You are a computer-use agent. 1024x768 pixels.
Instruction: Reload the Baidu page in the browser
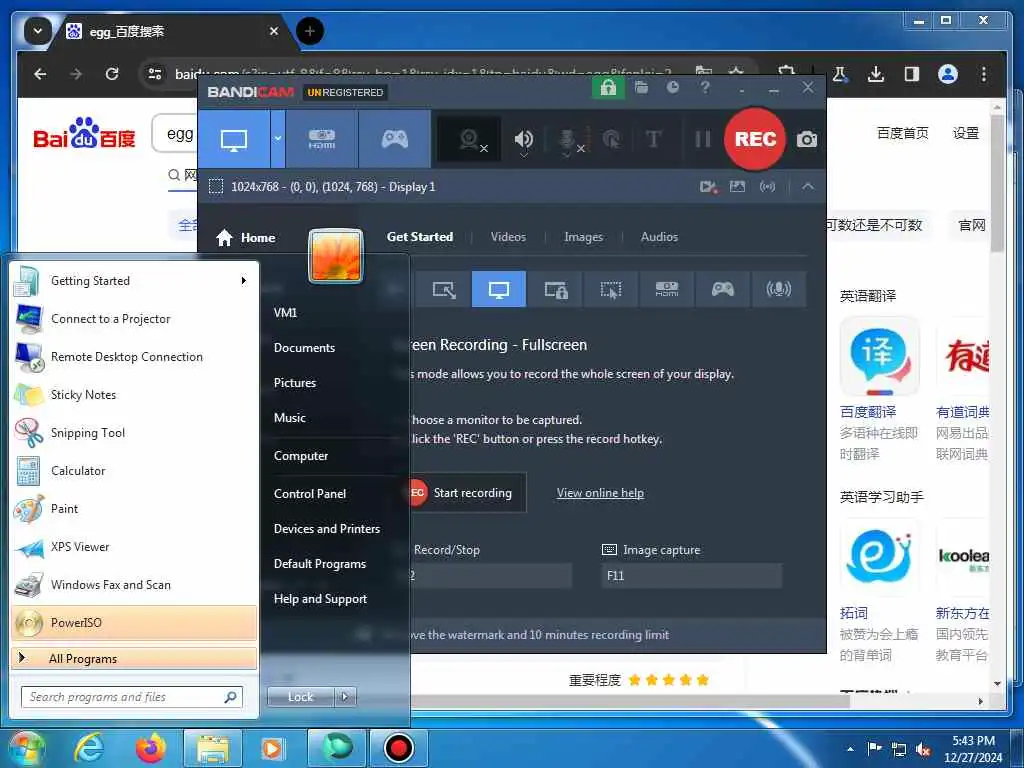[112, 74]
